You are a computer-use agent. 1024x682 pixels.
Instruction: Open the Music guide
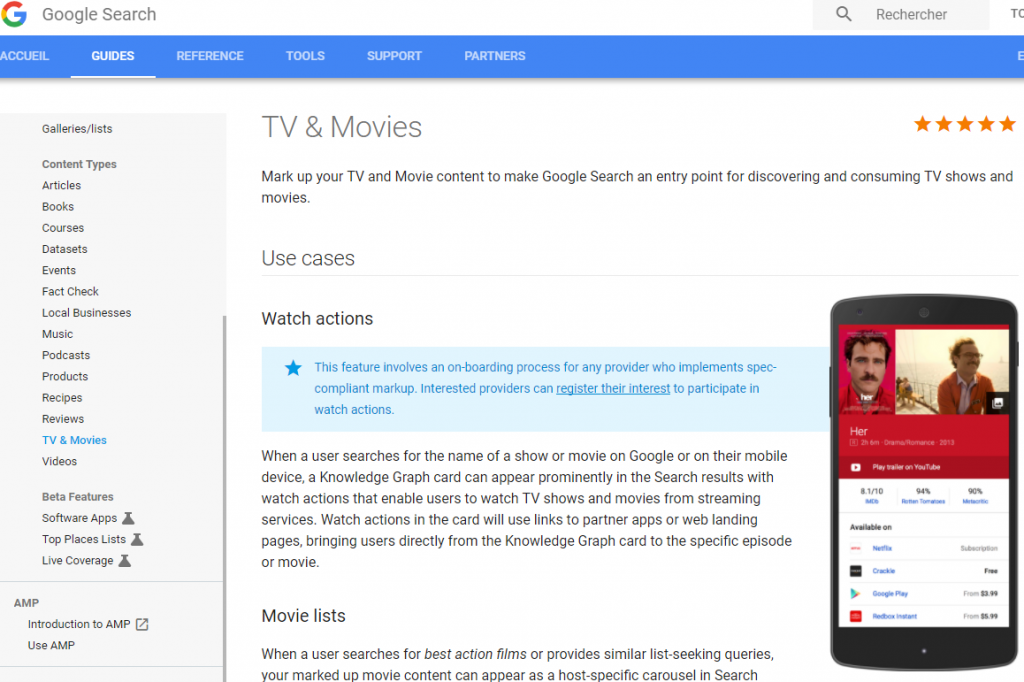click(57, 334)
